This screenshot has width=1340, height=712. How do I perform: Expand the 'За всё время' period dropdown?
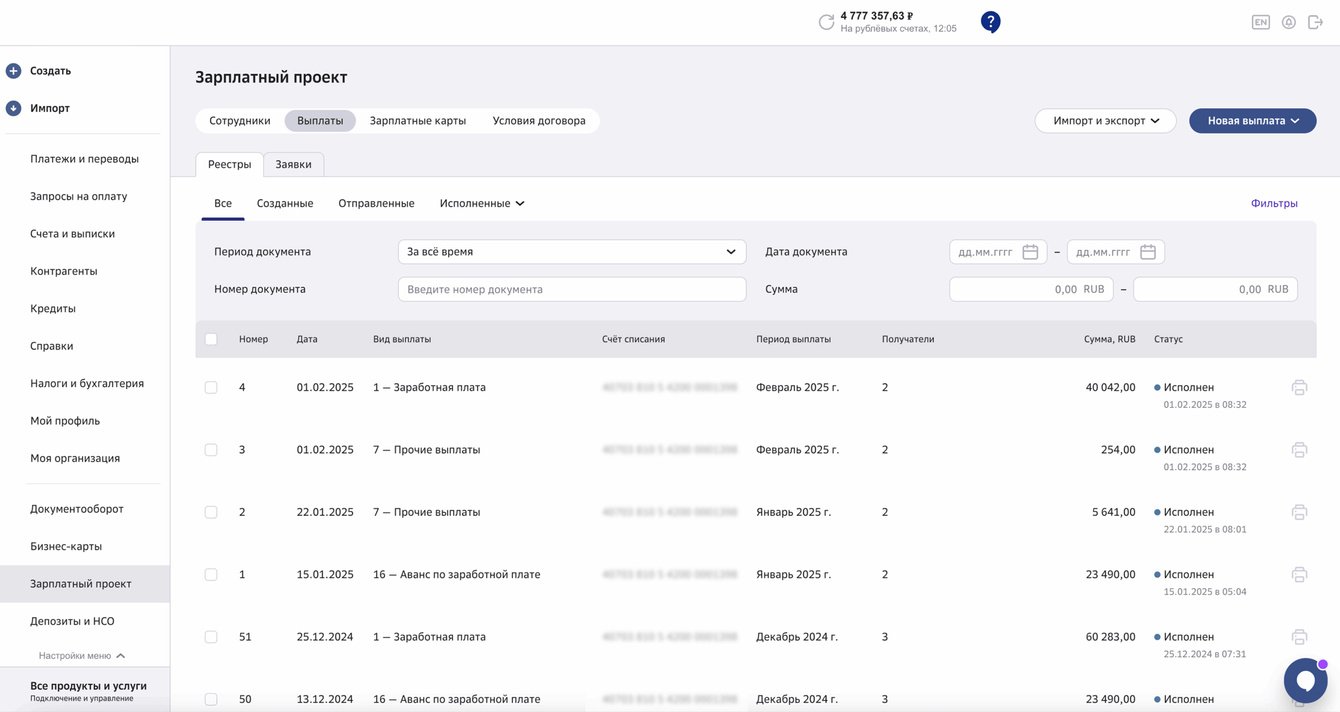click(x=572, y=252)
